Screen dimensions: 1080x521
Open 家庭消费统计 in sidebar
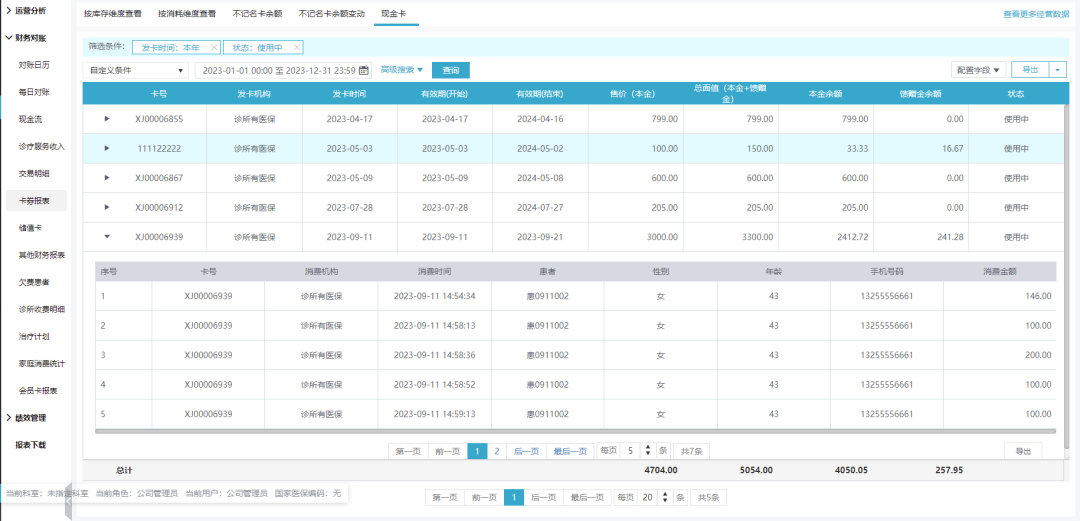coord(41,363)
